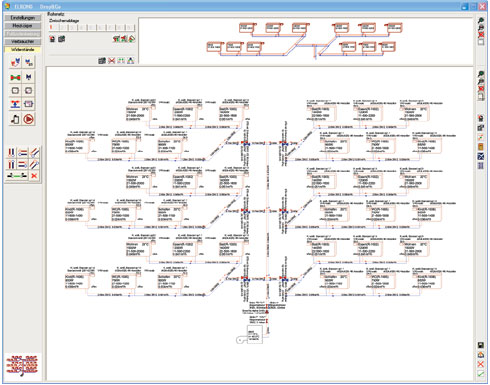The image size is (490, 385).
Task: Choose the green line connection tool
Action: pos(17,176)
